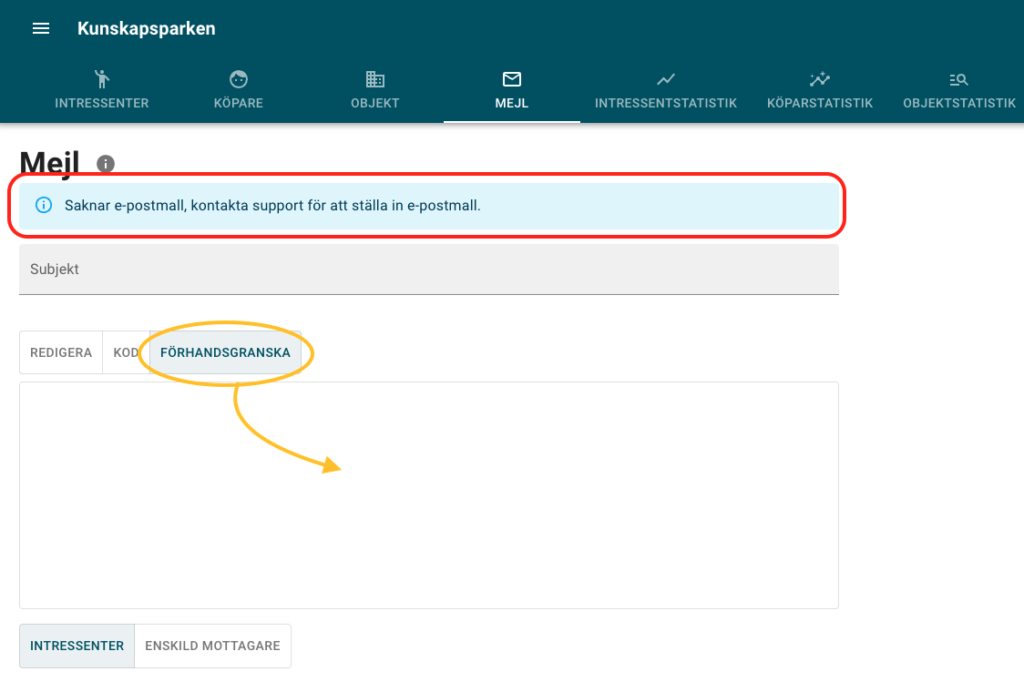1024x692 pixels.
Task: Open the hamburger navigation menu
Action: click(x=41, y=29)
